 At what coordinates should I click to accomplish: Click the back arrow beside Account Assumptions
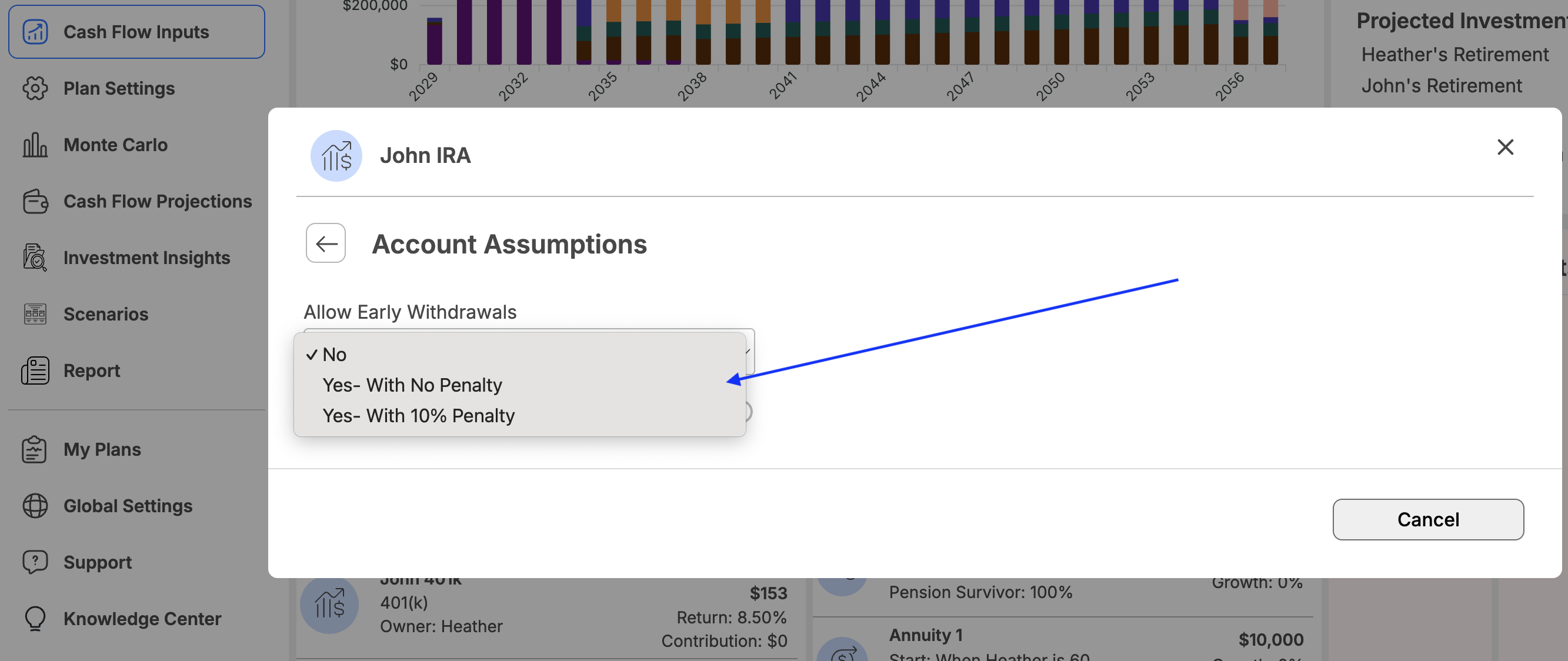click(326, 243)
